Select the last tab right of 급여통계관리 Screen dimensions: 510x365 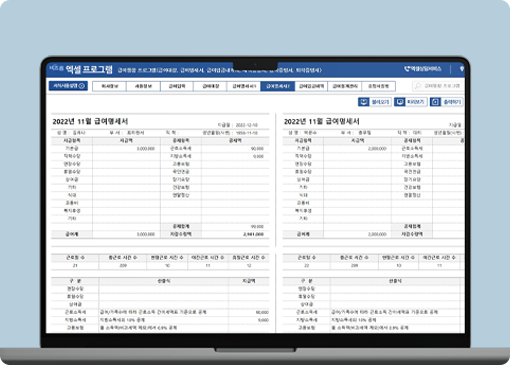[x=378, y=86]
